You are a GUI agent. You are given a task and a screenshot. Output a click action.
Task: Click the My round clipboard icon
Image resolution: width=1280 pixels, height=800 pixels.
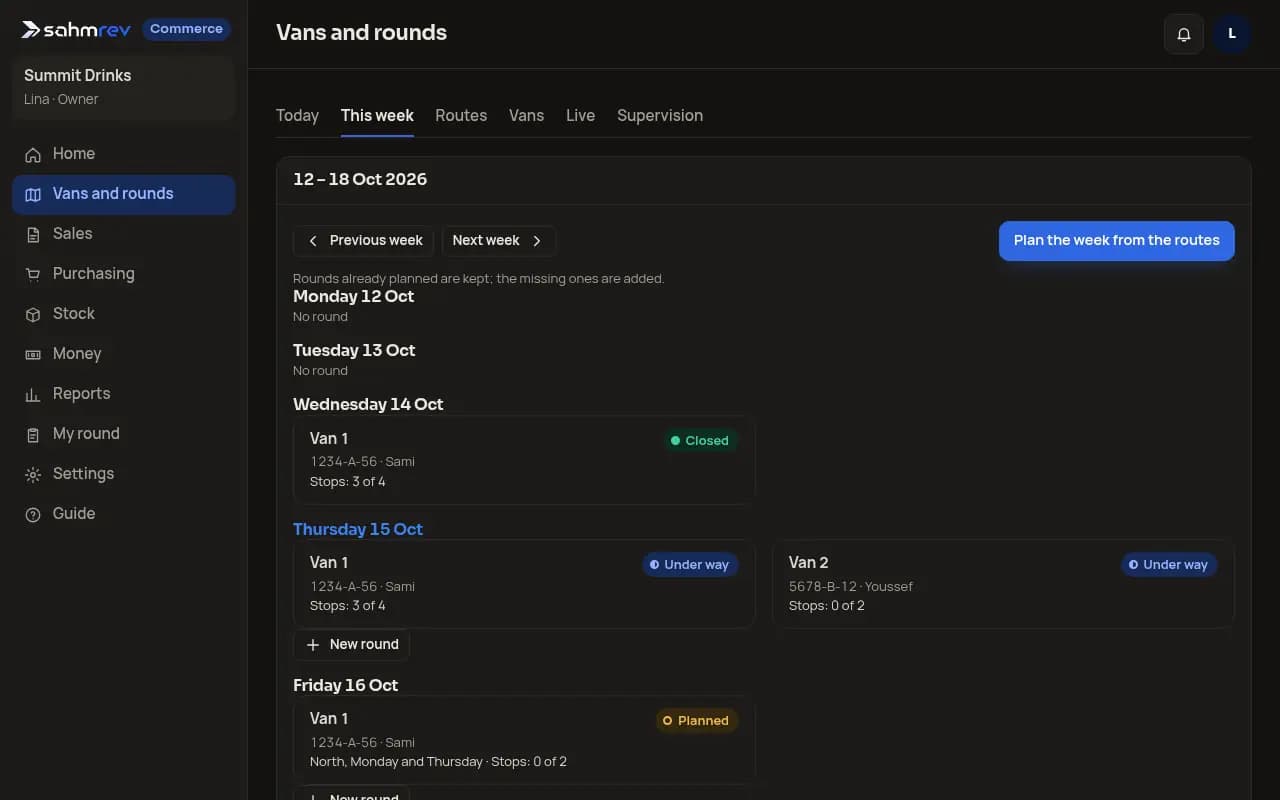(33, 434)
